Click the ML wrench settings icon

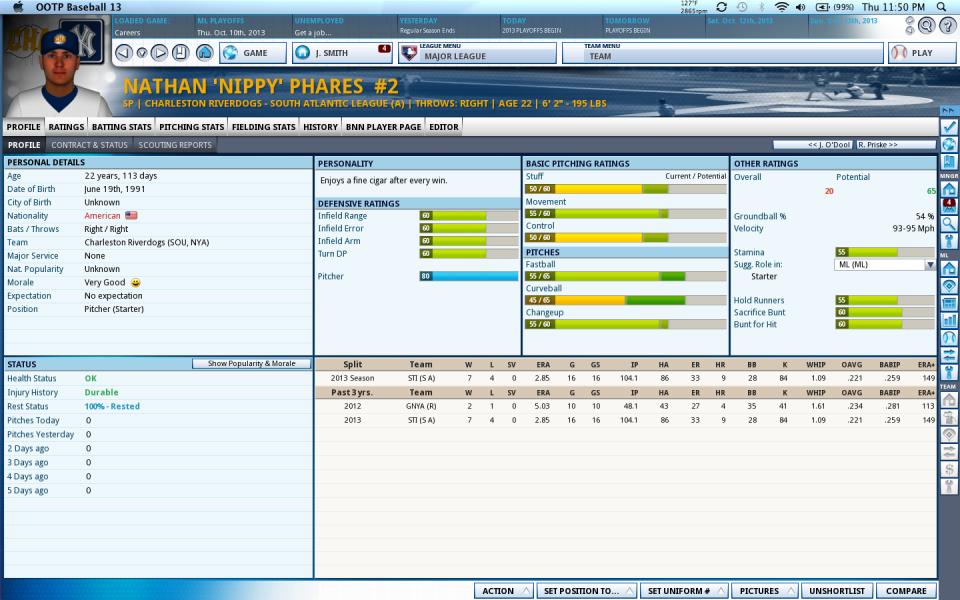949,372
